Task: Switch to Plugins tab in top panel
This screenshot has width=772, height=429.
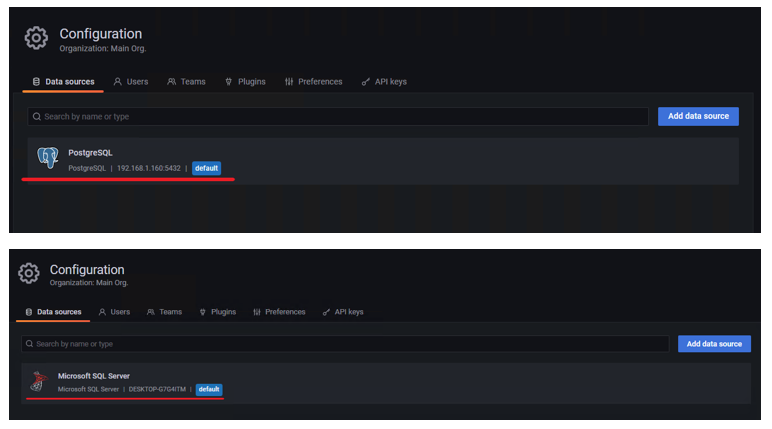Action: 245,82
